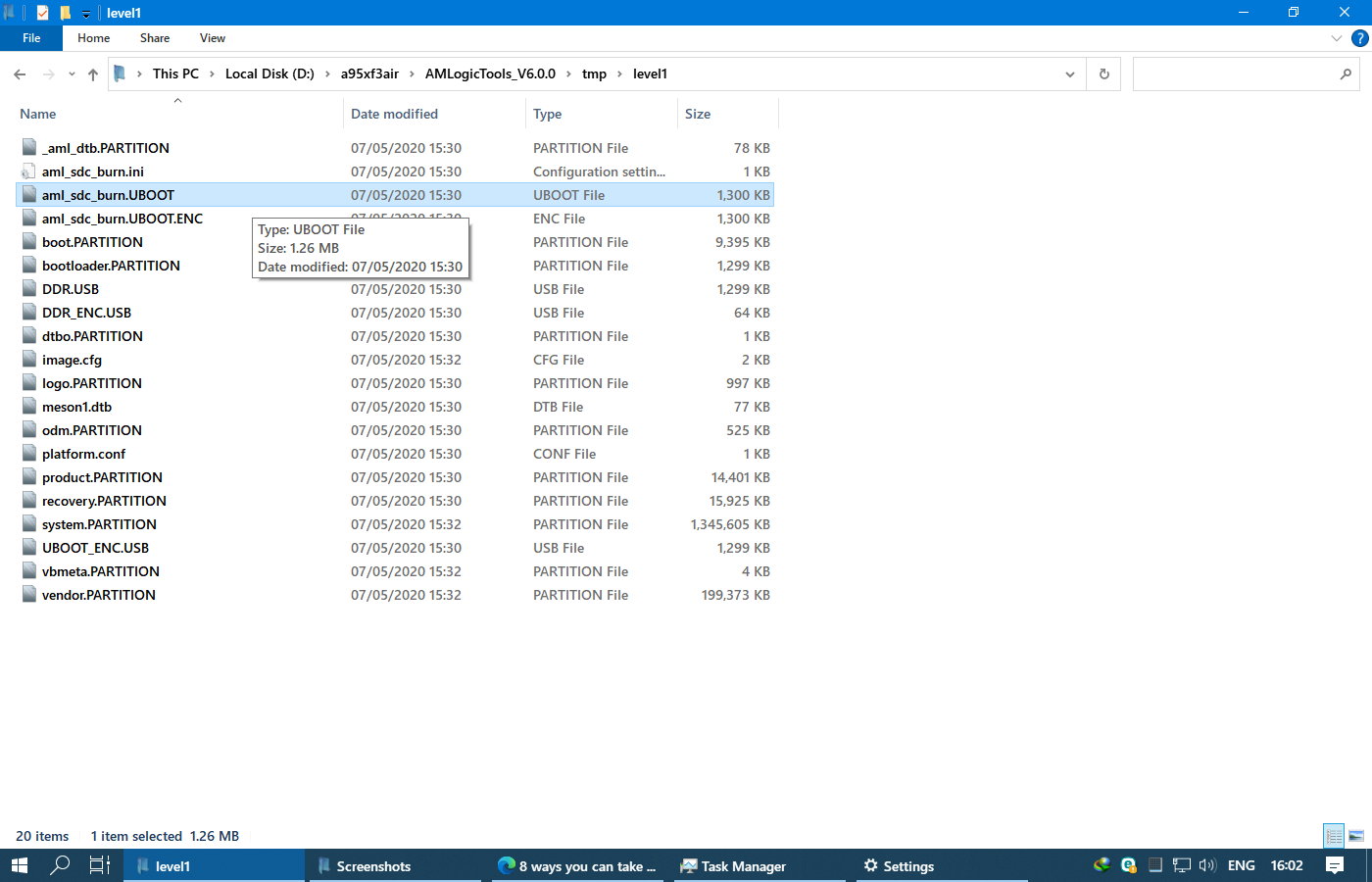Open recent locations dropdown arrow
Screen dimensions: 1372x882
point(72,74)
